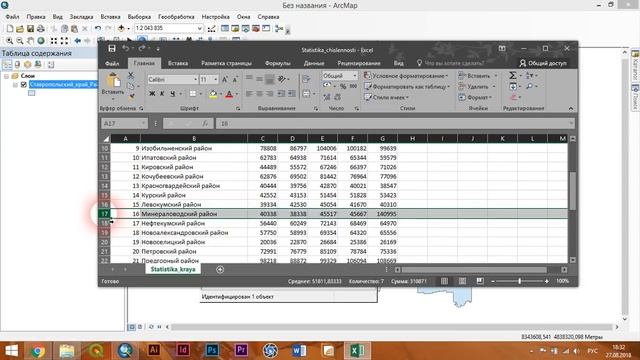Open fill color yellow bucket in Excel
640x360 pixels.
[213, 94]
